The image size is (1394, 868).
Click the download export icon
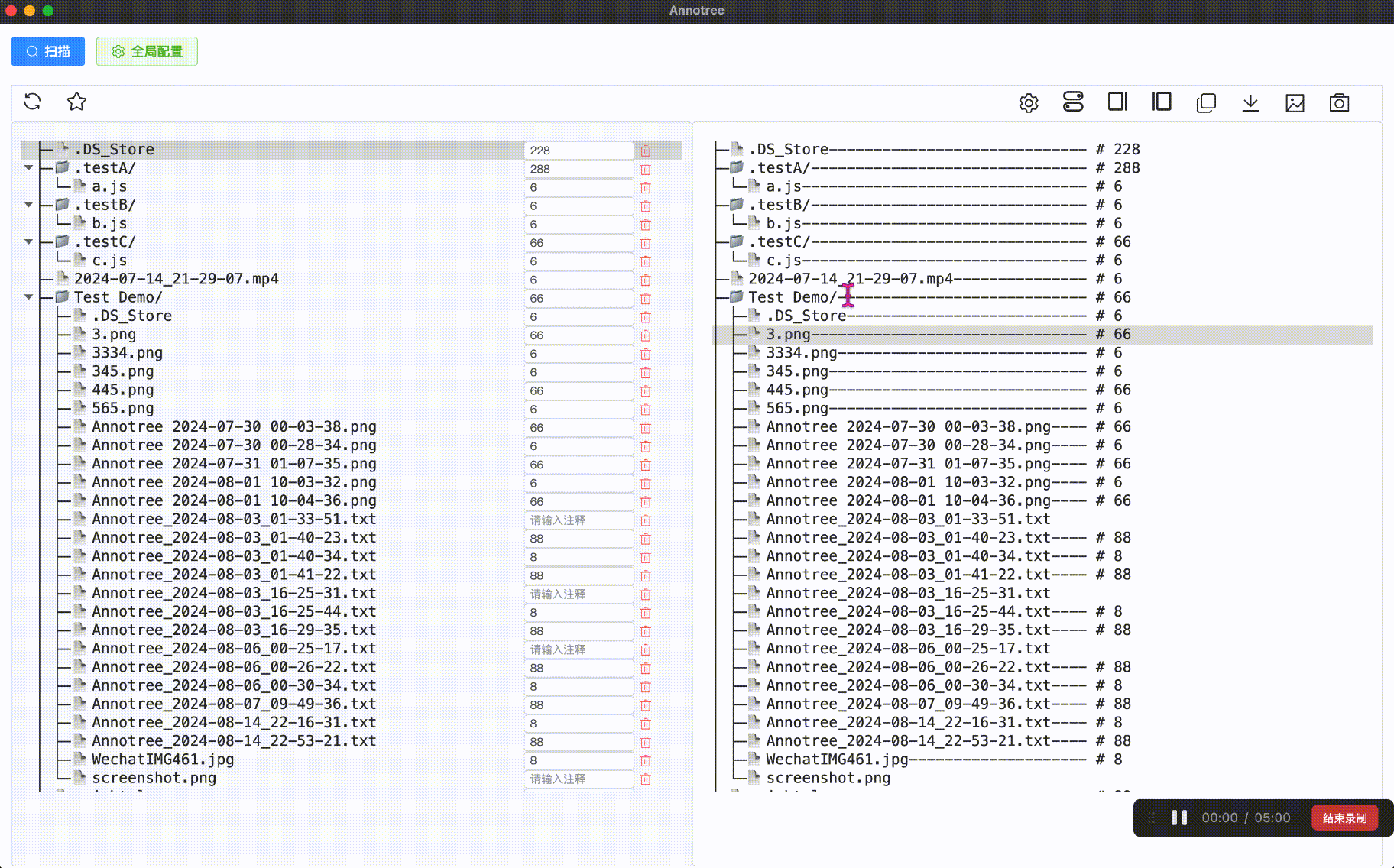click(1250, 102)
